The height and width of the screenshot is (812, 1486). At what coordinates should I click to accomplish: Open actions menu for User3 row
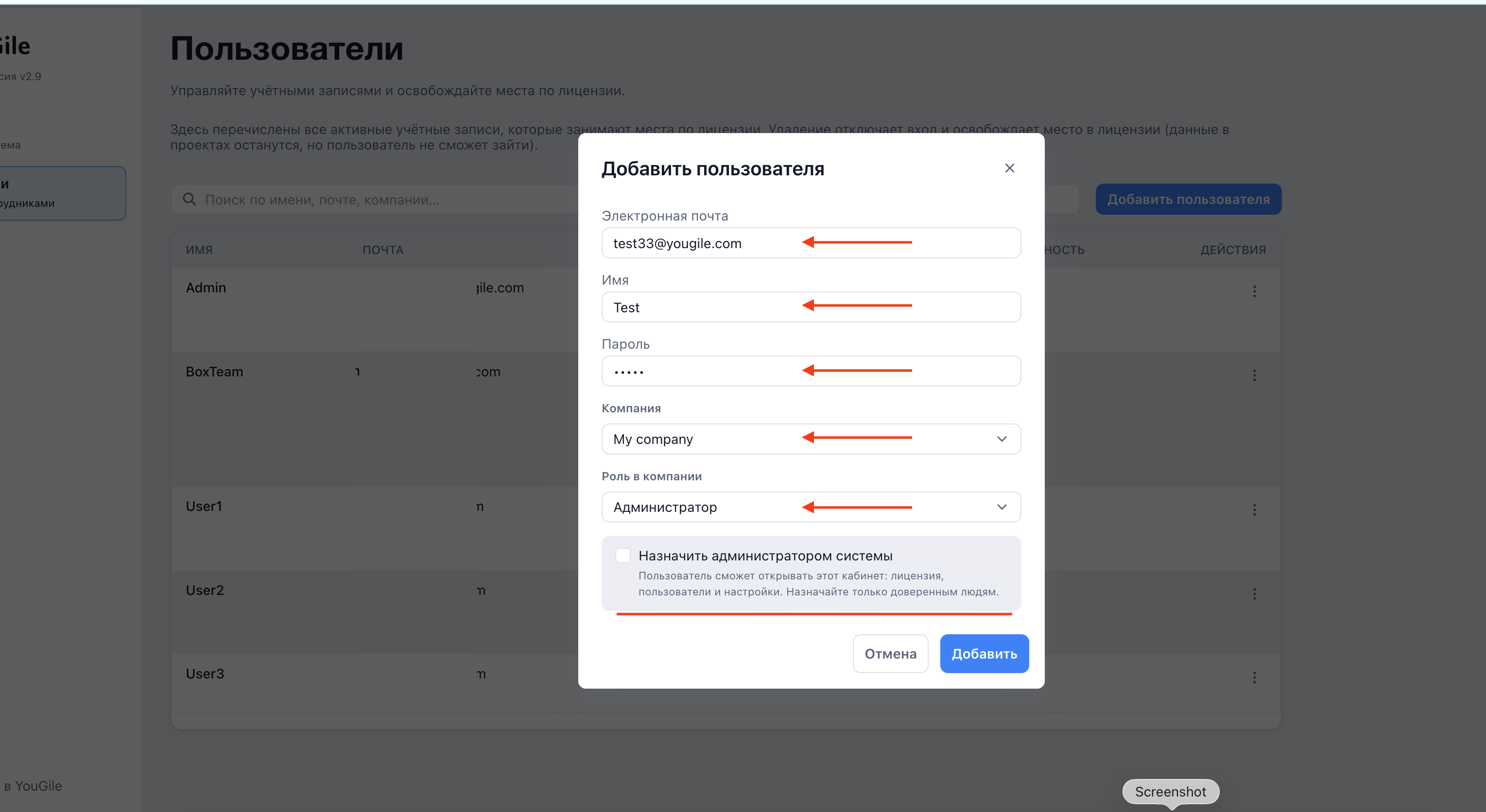click(1254, 677)
